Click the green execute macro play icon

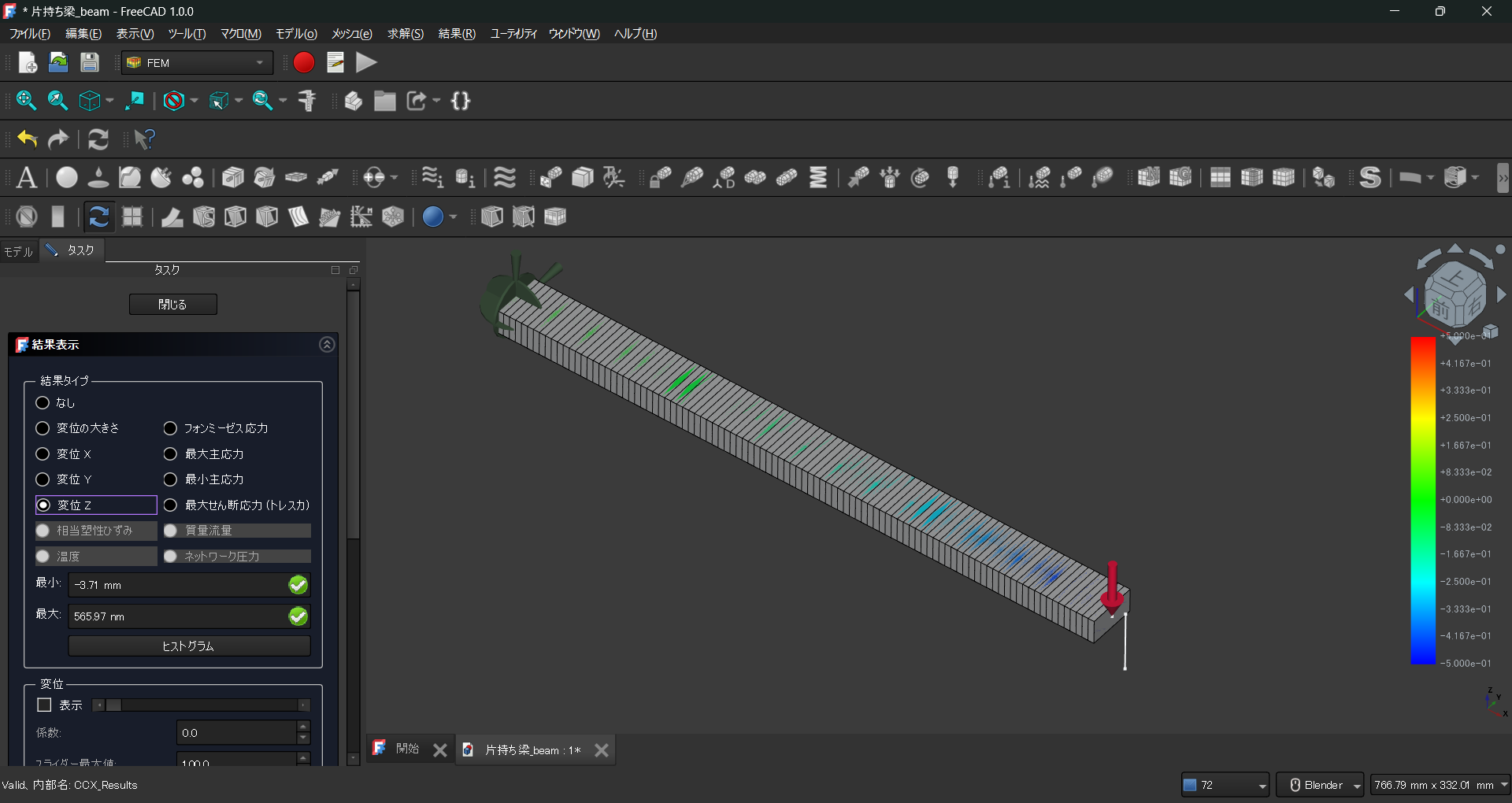[x=366, y=63]
